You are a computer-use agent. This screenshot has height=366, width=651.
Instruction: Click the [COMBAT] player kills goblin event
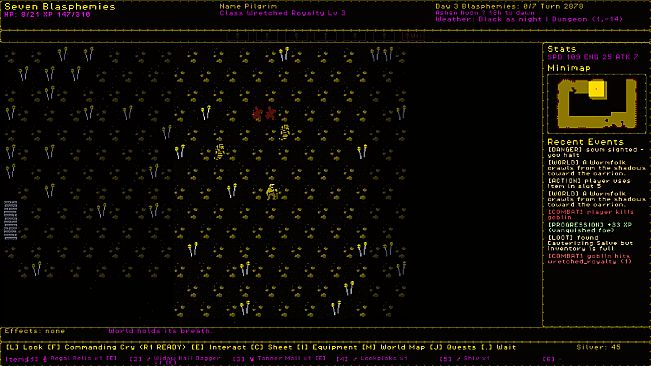coord(590,215)
